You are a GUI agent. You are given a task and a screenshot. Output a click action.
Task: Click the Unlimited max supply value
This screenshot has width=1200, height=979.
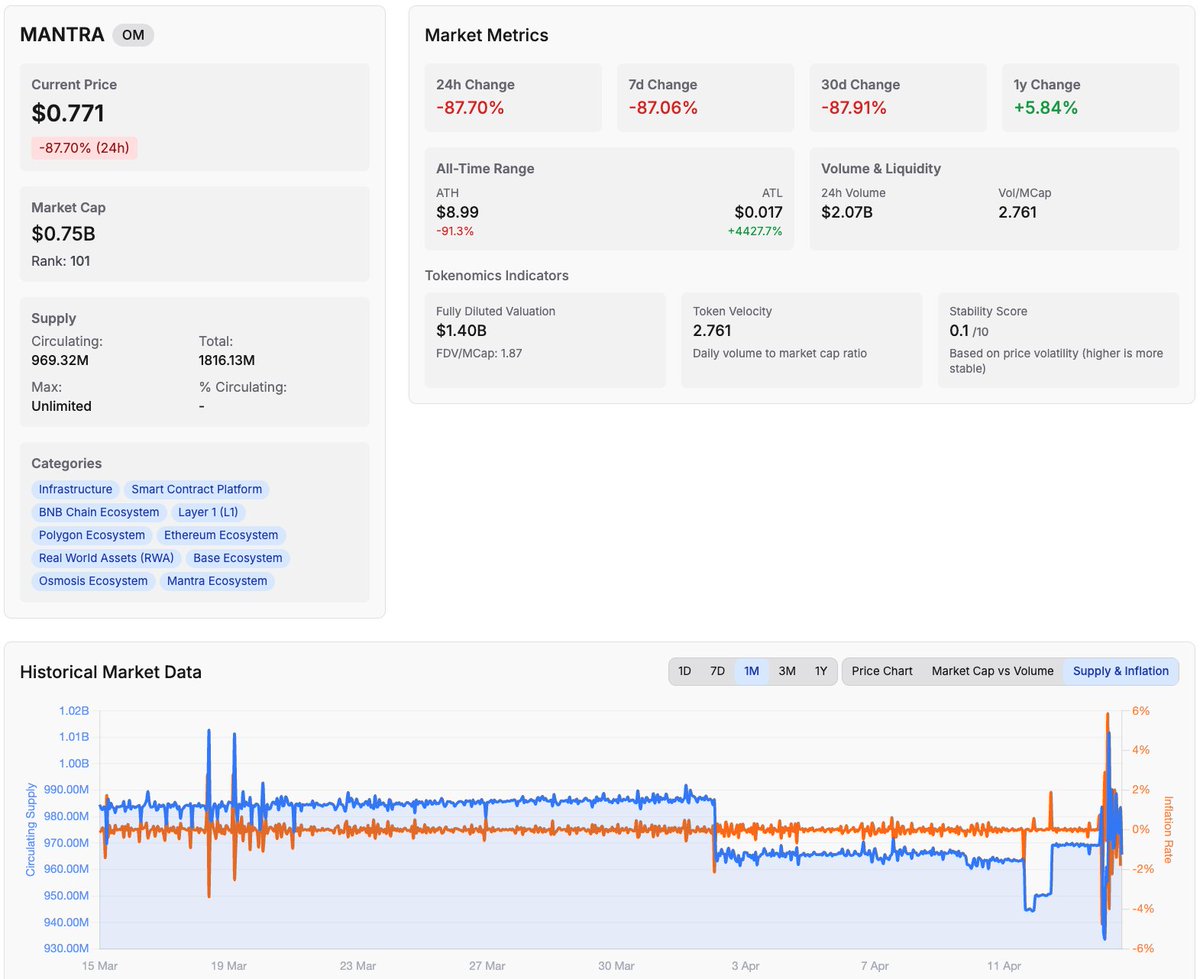61,406
